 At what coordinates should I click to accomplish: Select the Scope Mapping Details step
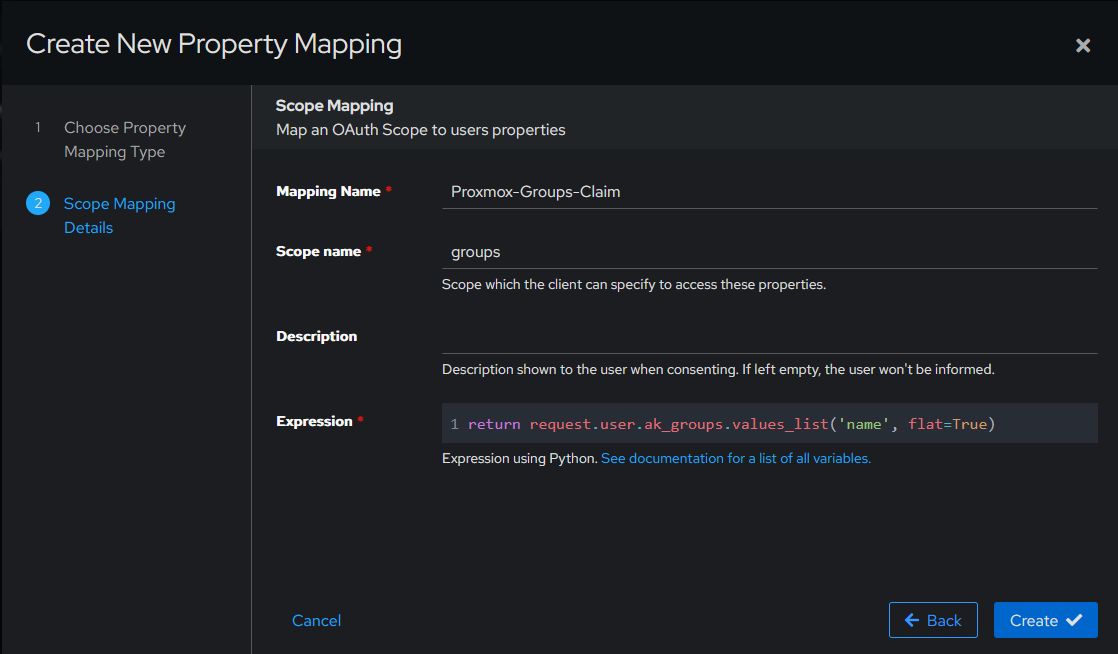pos(119,215)
